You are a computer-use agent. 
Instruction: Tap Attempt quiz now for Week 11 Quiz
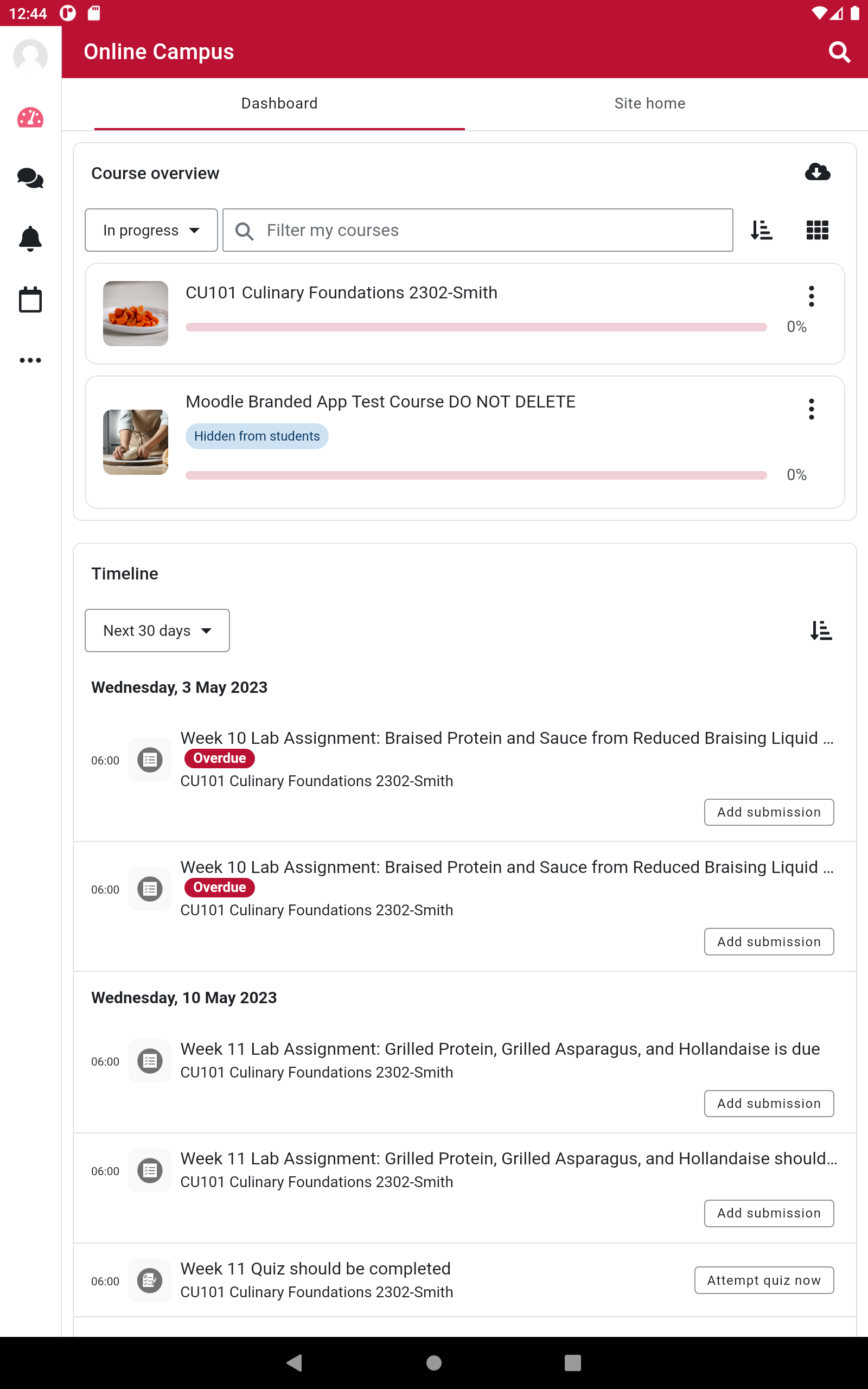point(763,1280)
